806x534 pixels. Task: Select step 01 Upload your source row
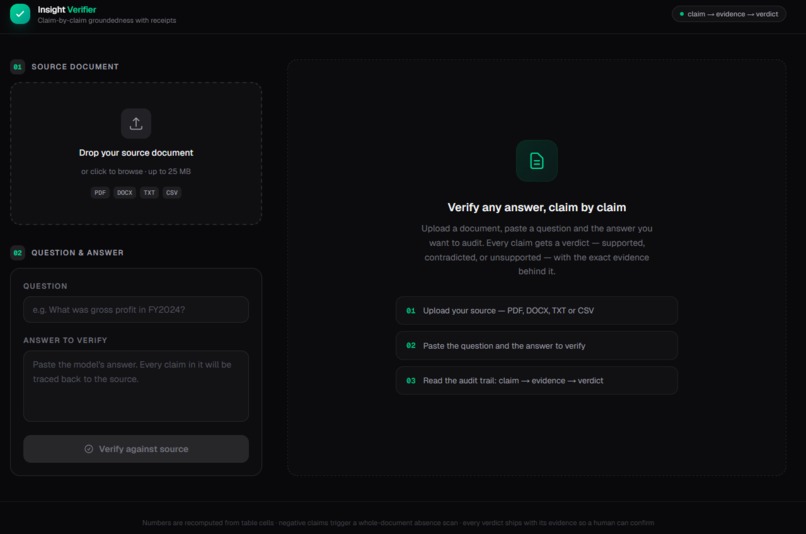[537, 310]
